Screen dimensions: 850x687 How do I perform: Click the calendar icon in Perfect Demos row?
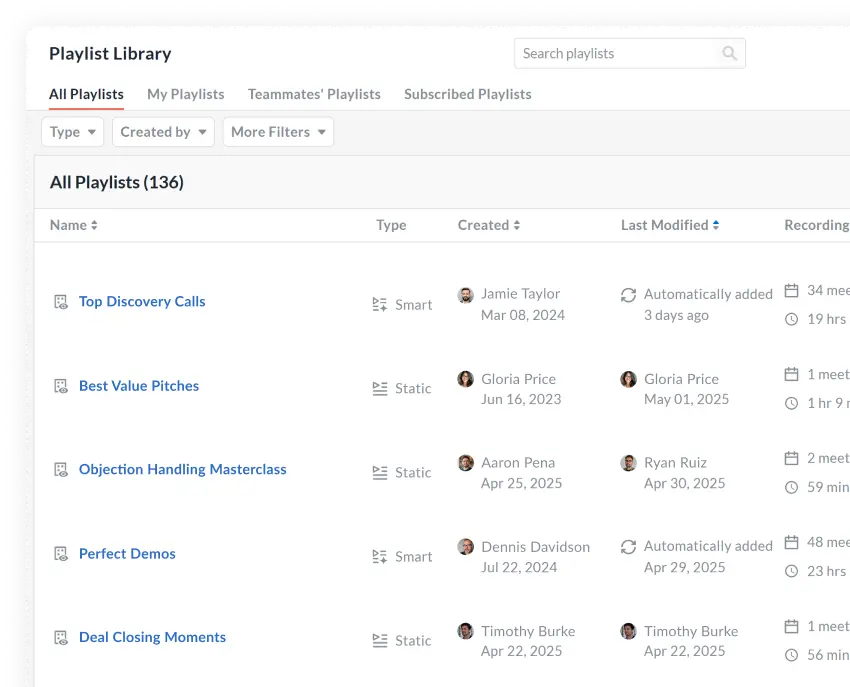(x=791, y=542)
